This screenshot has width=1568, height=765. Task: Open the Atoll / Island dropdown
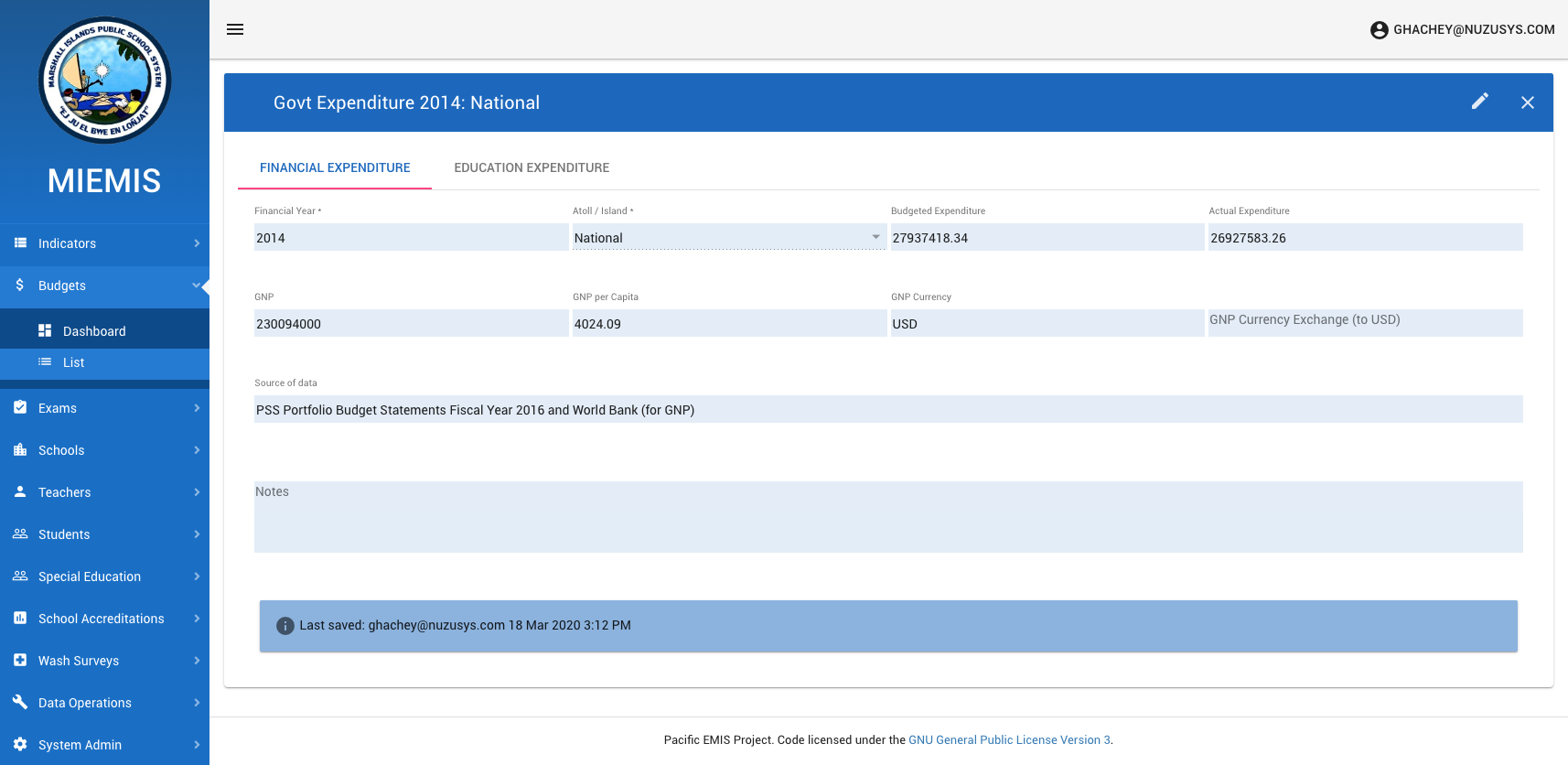click(x=728, y=238)
